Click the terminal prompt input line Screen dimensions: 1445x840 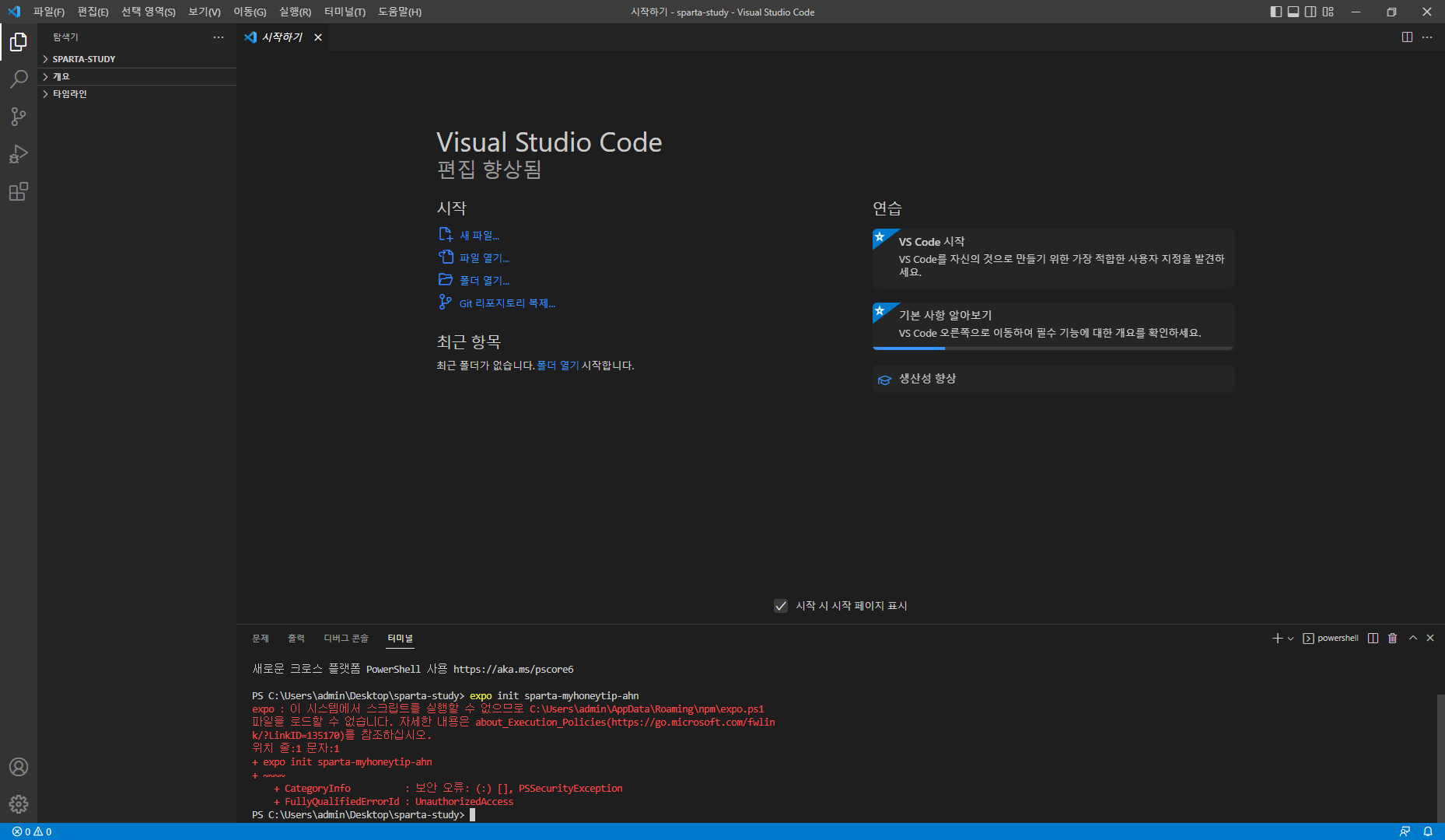click(471, 815)
